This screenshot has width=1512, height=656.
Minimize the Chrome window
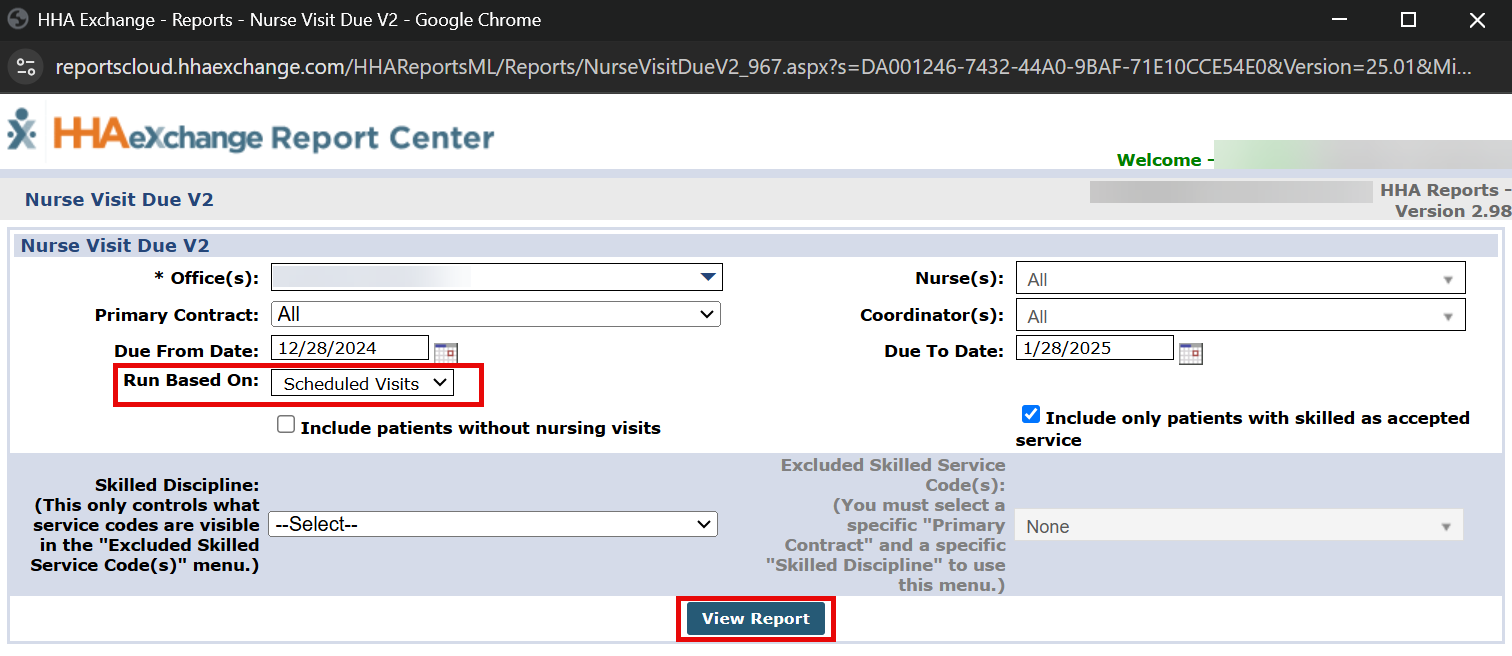pos(1339,20)
